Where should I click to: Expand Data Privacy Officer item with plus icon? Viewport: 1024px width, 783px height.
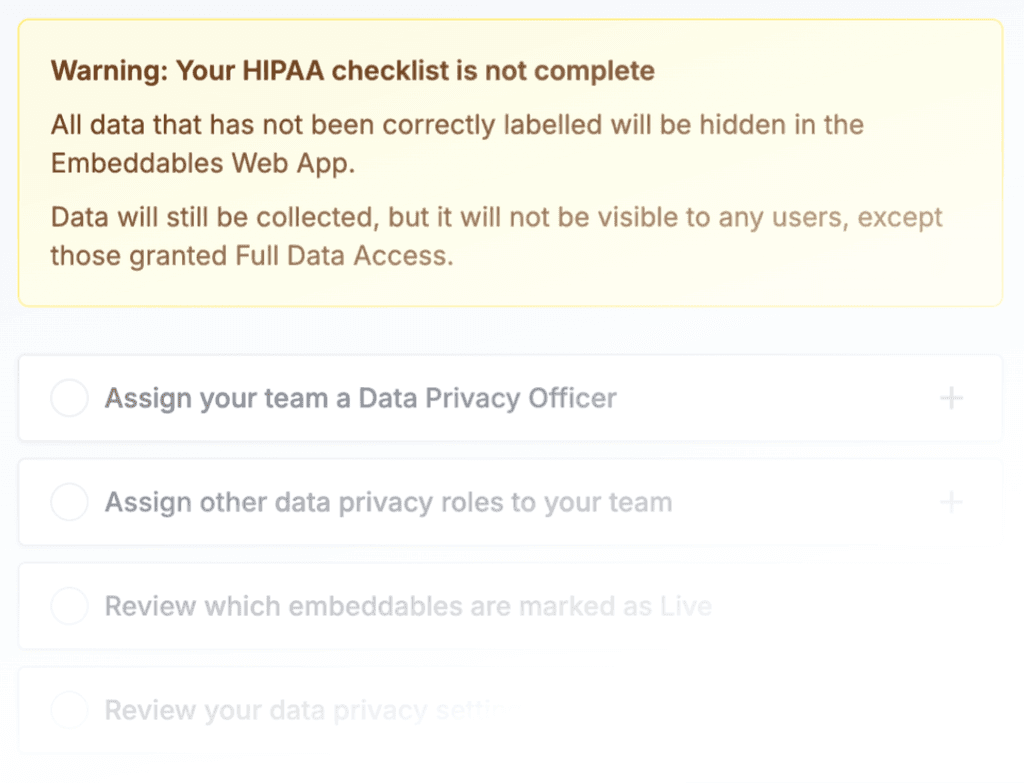(x=951, y=398)
